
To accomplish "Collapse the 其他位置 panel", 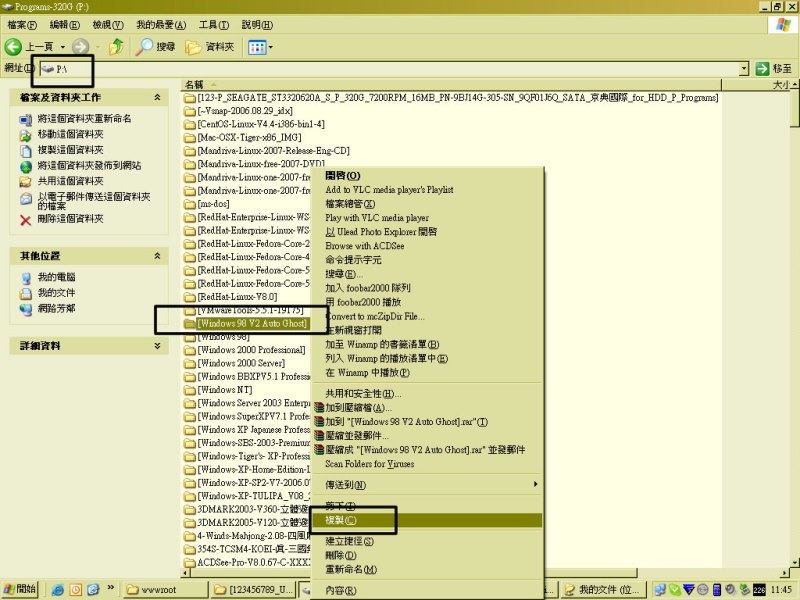I will [x=157, y=256].
